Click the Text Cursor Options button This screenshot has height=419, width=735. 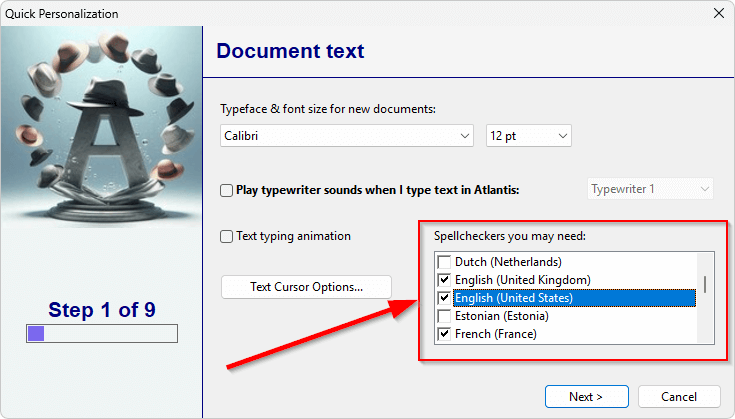306,287
